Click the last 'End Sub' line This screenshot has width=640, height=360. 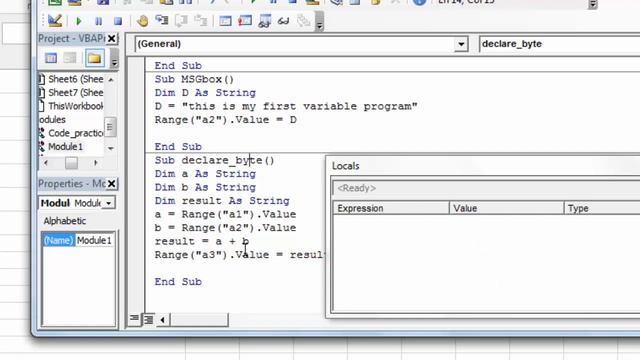[178, 282]
